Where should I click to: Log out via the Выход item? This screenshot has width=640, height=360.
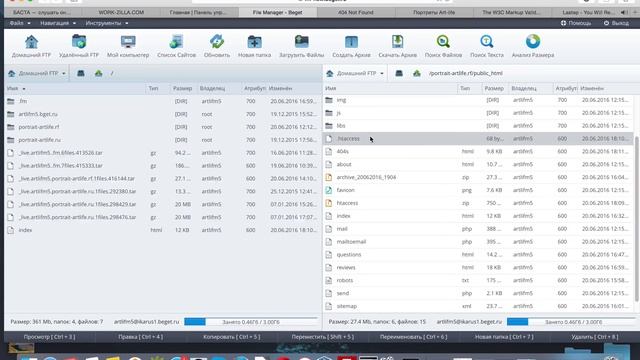click(x=616, y=23)
